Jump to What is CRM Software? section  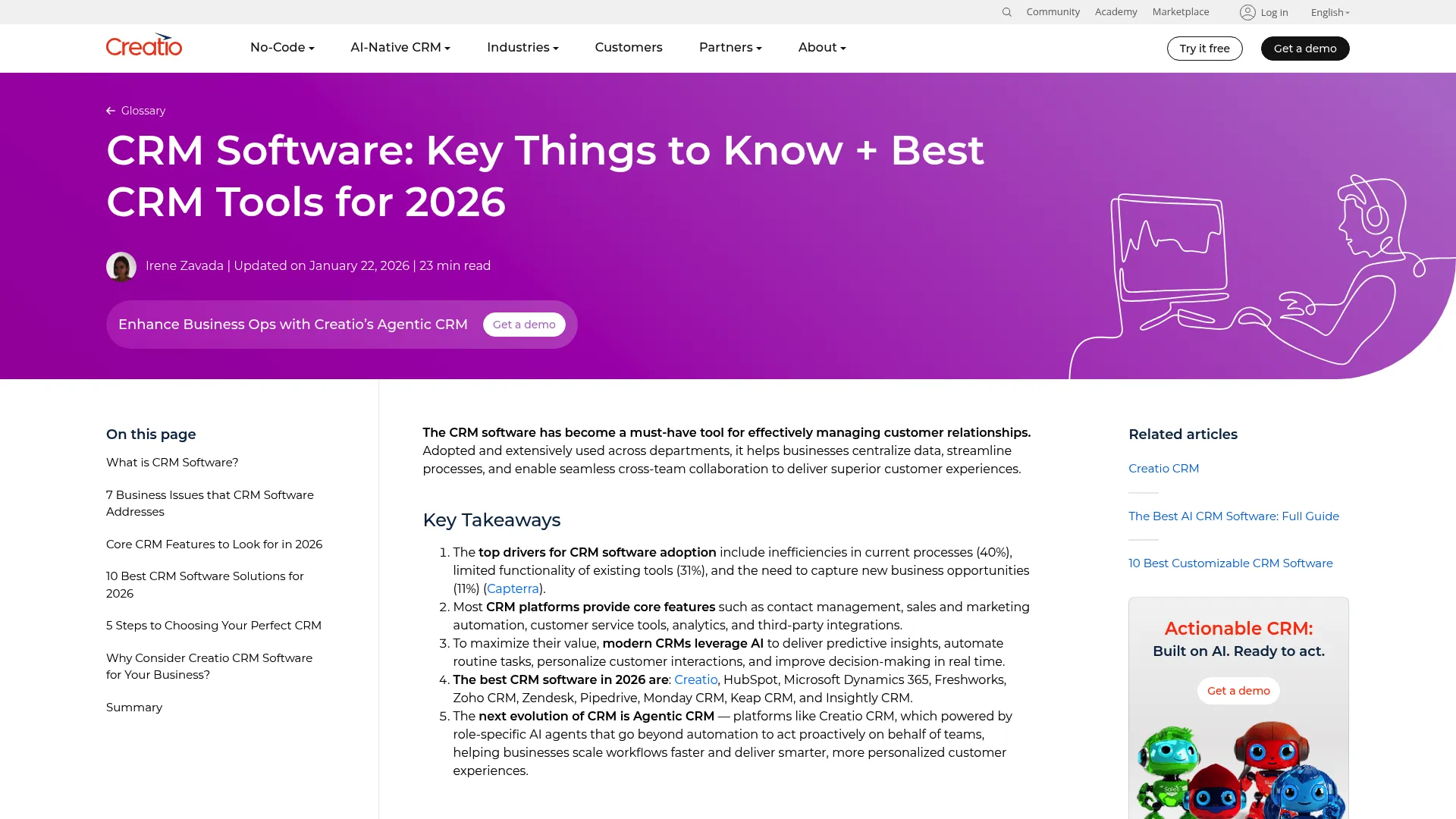172,463
